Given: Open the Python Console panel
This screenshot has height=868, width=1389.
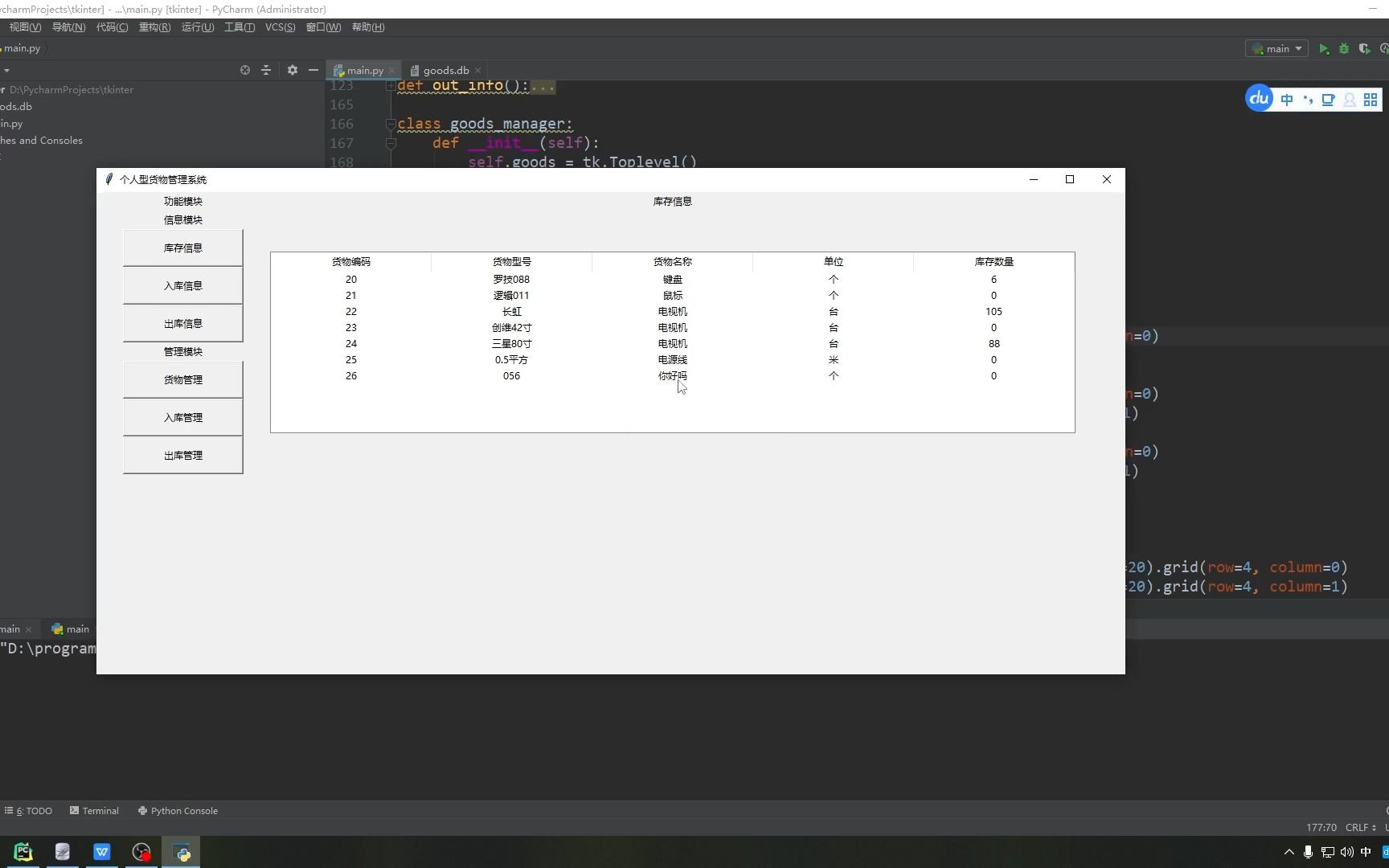Looking at the screenshot, I should coord(178,810).
